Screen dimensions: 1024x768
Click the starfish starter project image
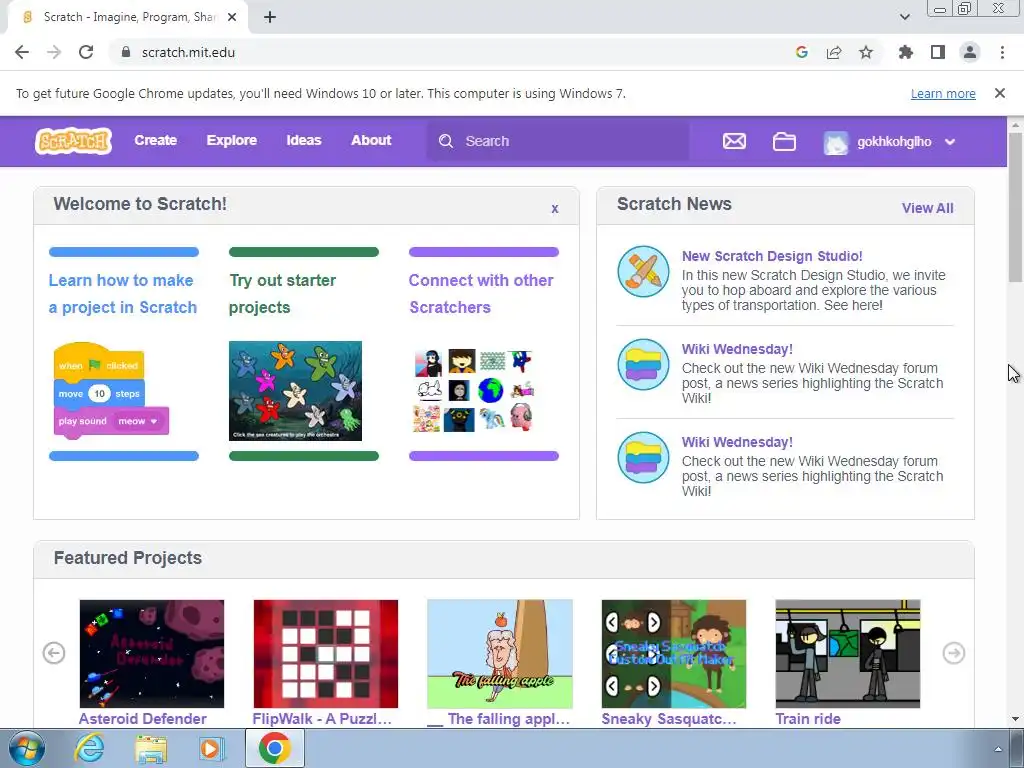click(295, 391)
